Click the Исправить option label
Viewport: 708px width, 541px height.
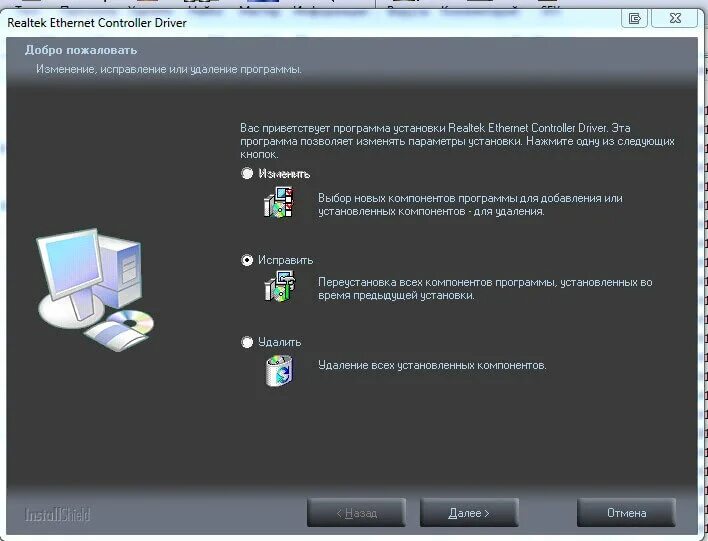pyautogui.click(x=285, y=260)
